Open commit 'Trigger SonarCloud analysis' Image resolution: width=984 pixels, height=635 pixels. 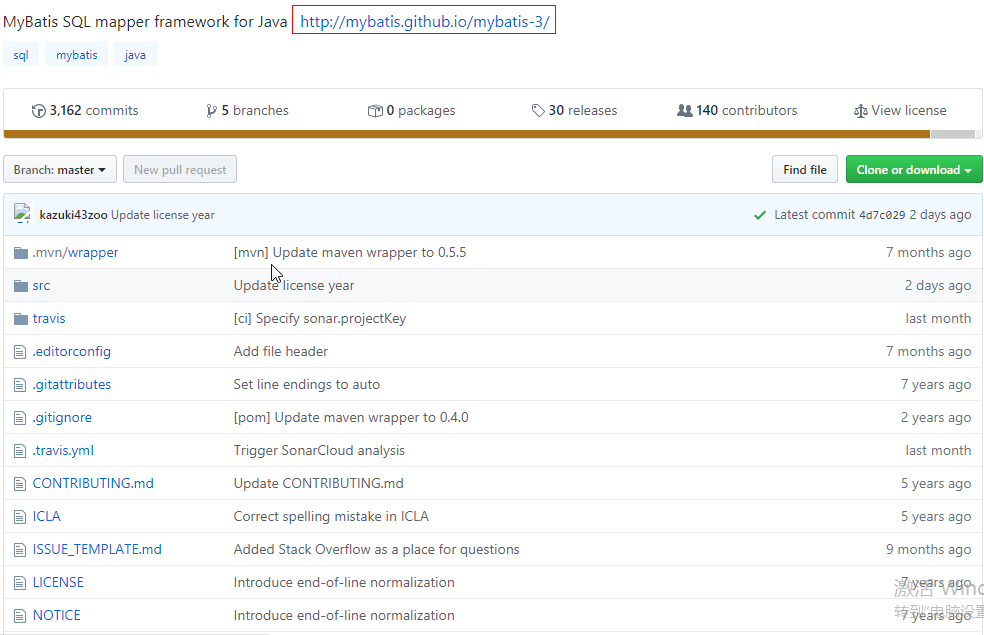coord(319,451)
